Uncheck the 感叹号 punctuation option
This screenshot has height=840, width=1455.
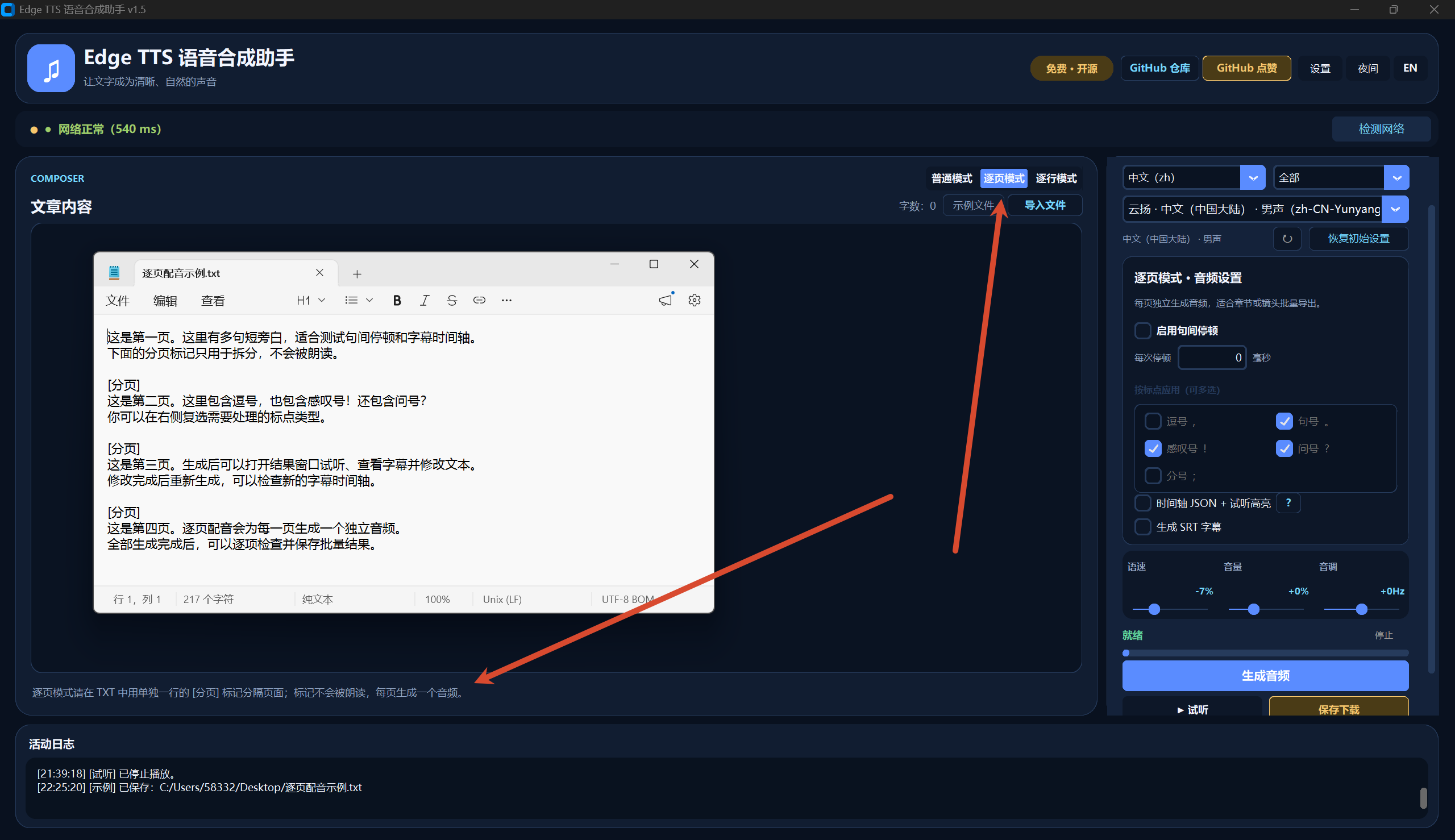coord(1153,448)
